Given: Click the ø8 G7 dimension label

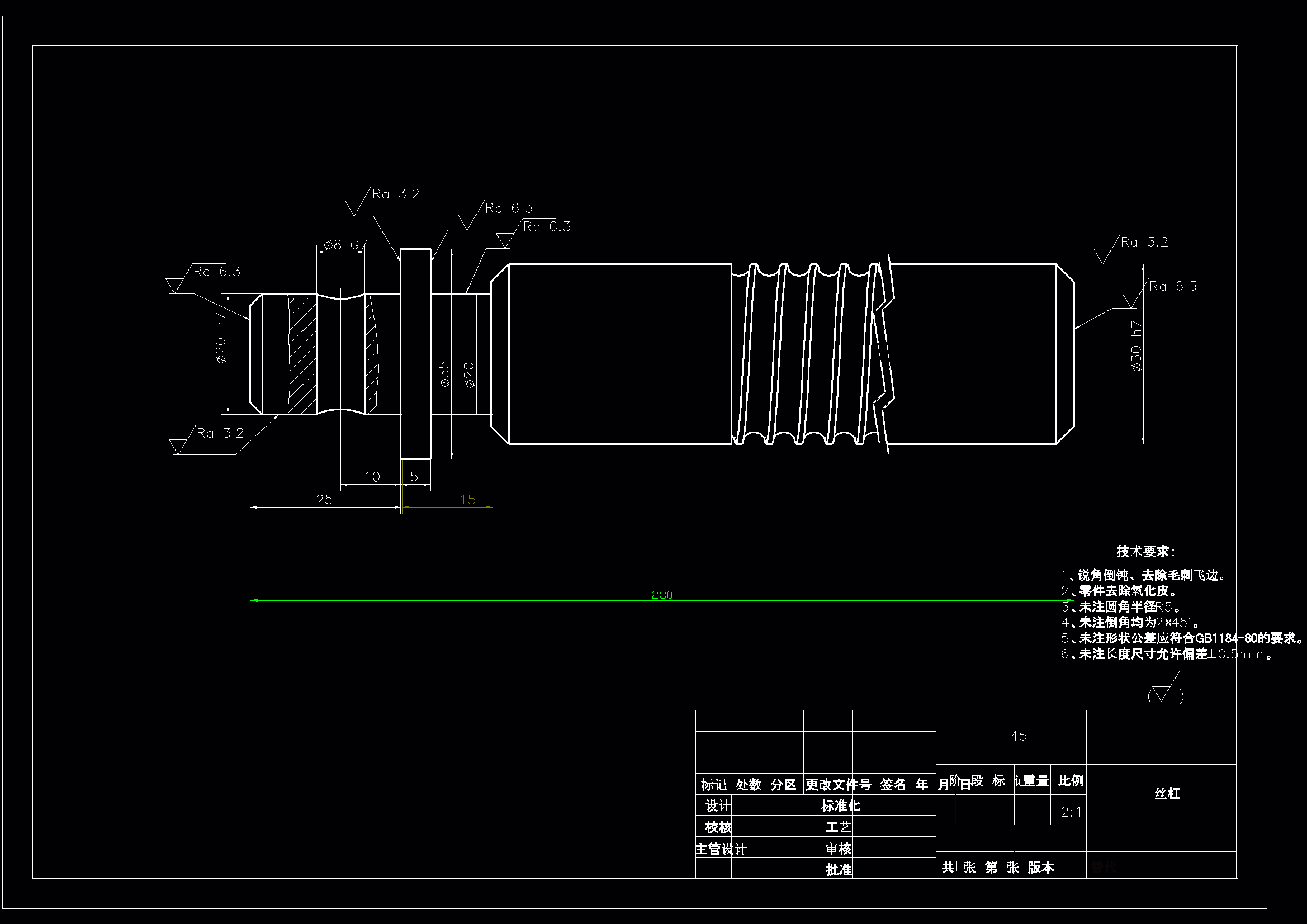Looking at the screenshot, I should (x=345, y=245).
